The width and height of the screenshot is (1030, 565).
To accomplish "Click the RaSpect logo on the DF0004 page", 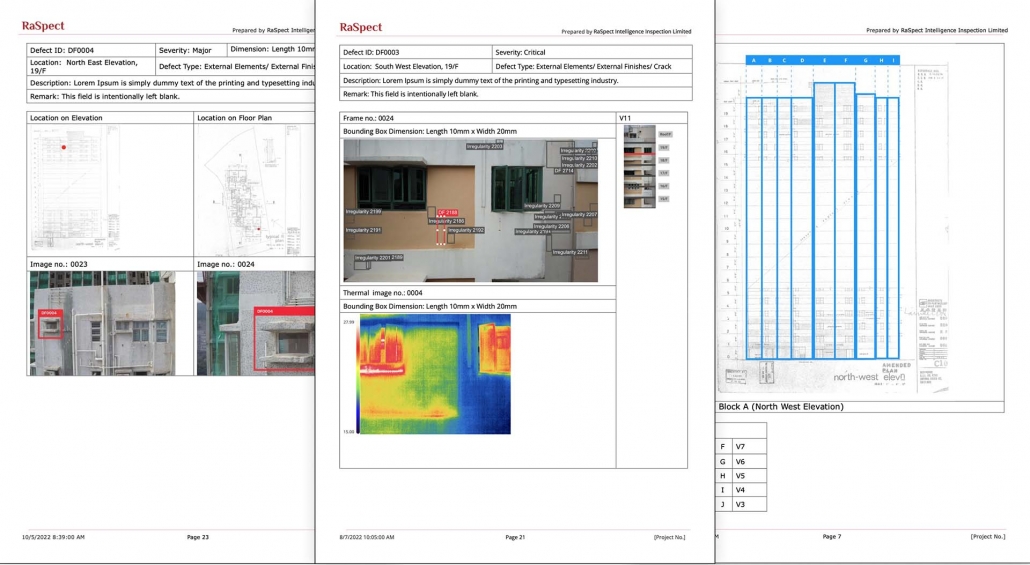I will click(43, 26).
